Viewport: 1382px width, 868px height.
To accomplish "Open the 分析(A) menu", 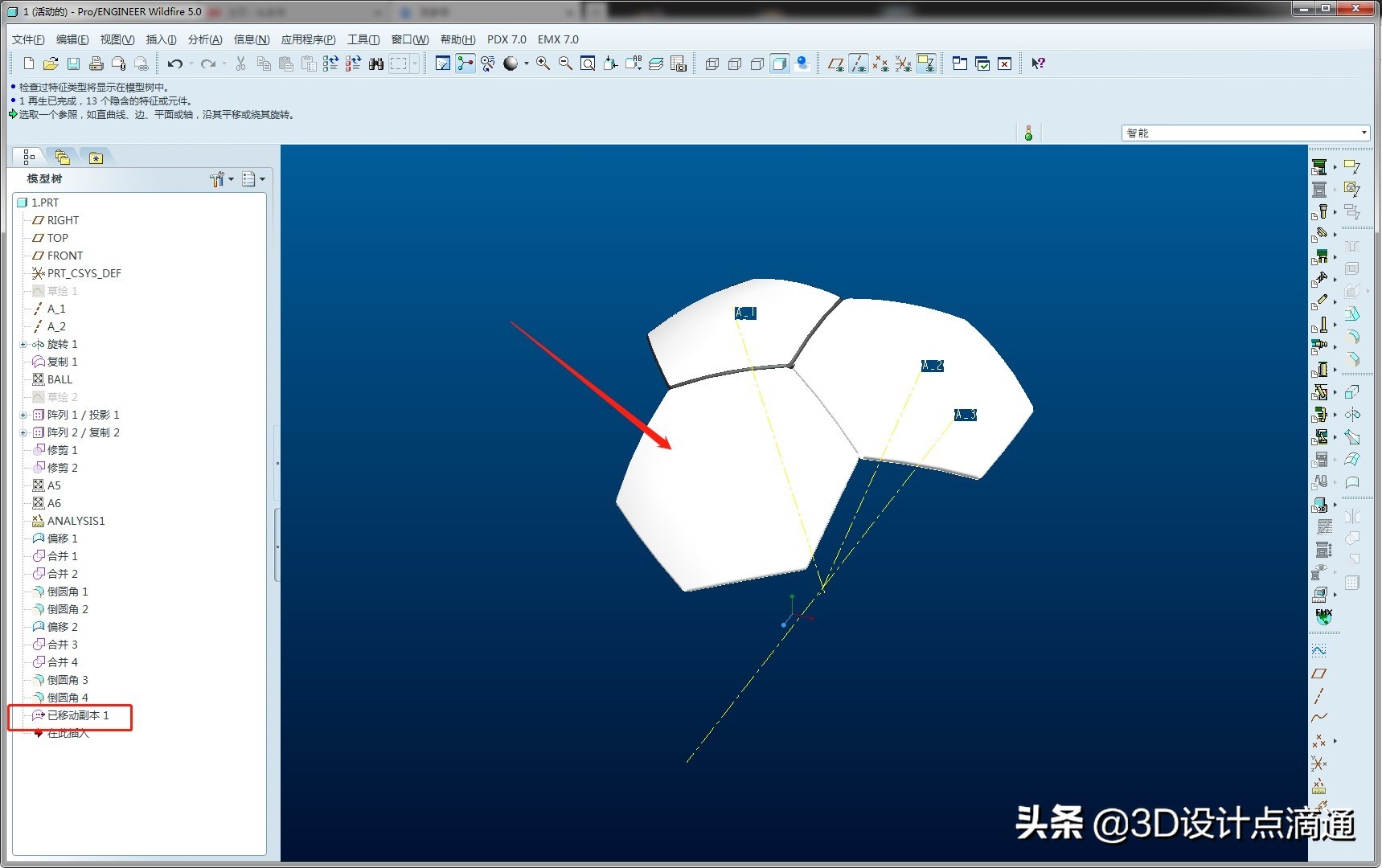I will pyautogui.click(x=204, y=39).
